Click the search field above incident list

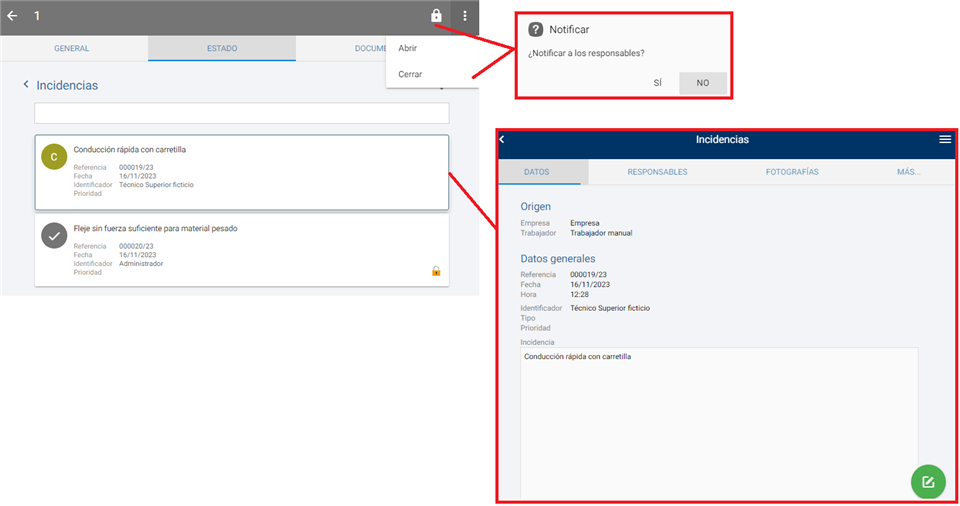click(x=241, y=113)
